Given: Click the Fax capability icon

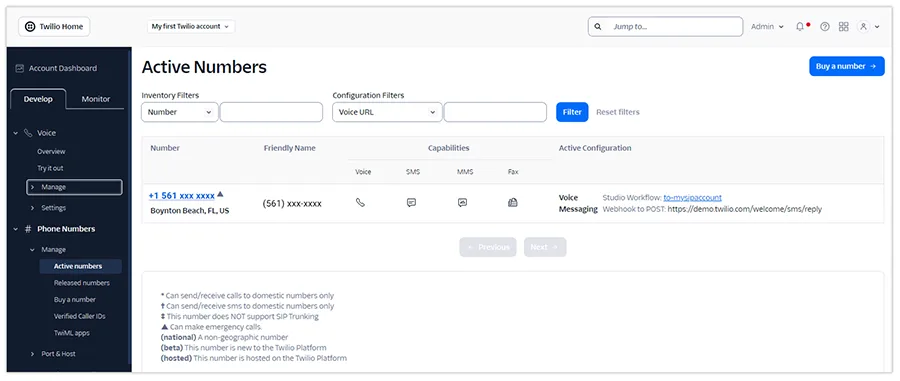Looking at the screenshot, I should coord(513,202).
